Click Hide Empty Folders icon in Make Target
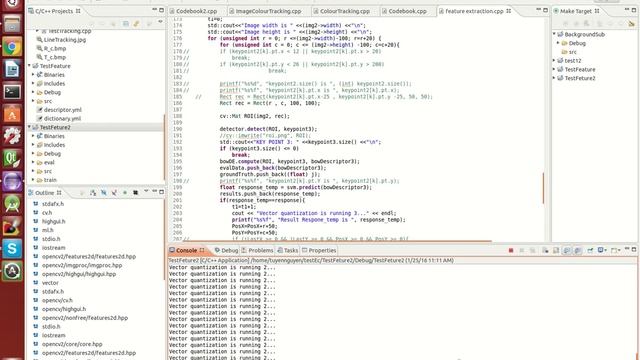The height and width of the screenshot is (360, 640). click(631, 24)
